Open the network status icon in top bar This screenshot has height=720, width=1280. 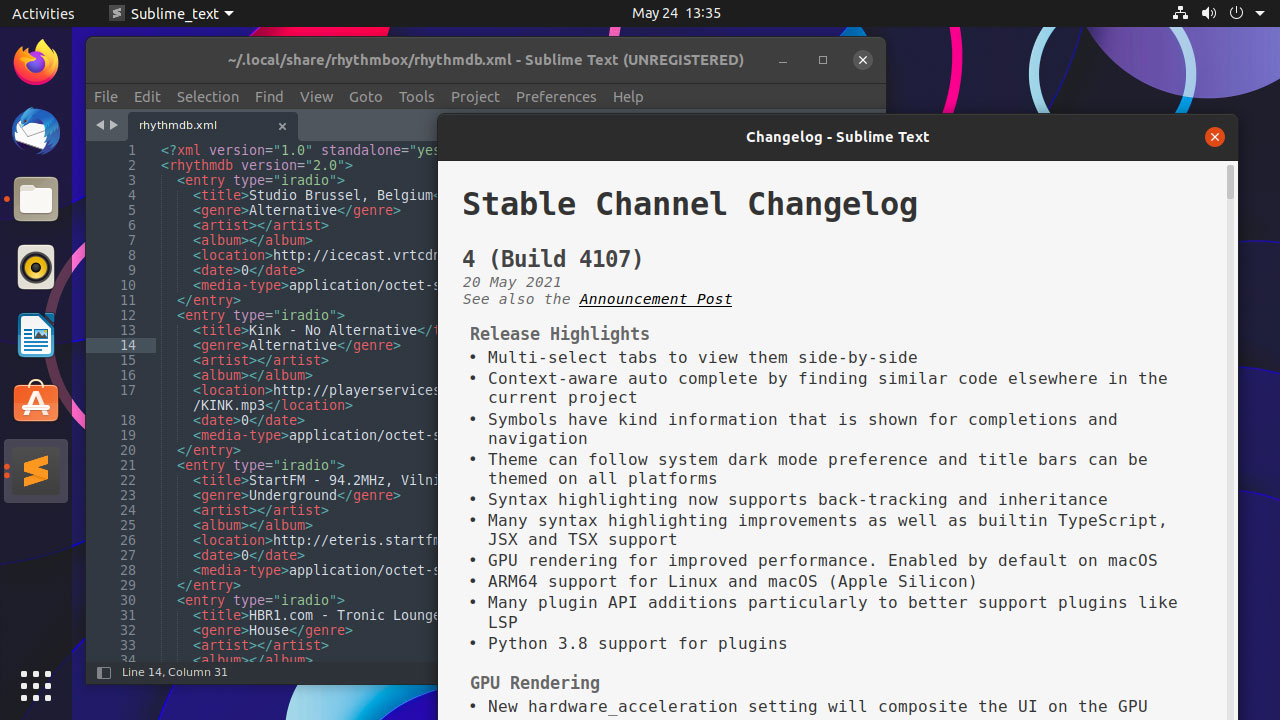1180,13
